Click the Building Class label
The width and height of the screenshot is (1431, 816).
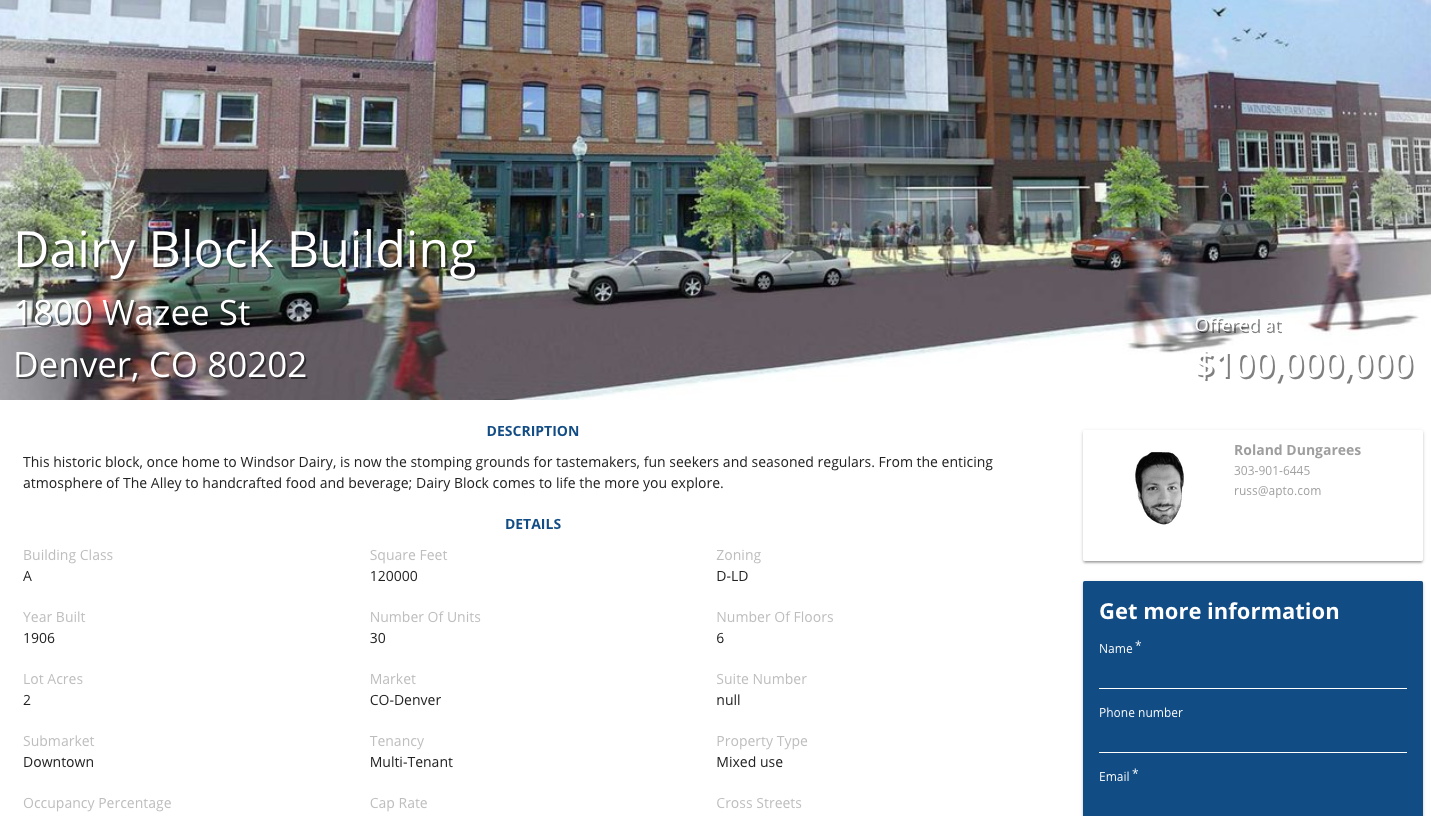pyautogui.click(x=68, y=555)
